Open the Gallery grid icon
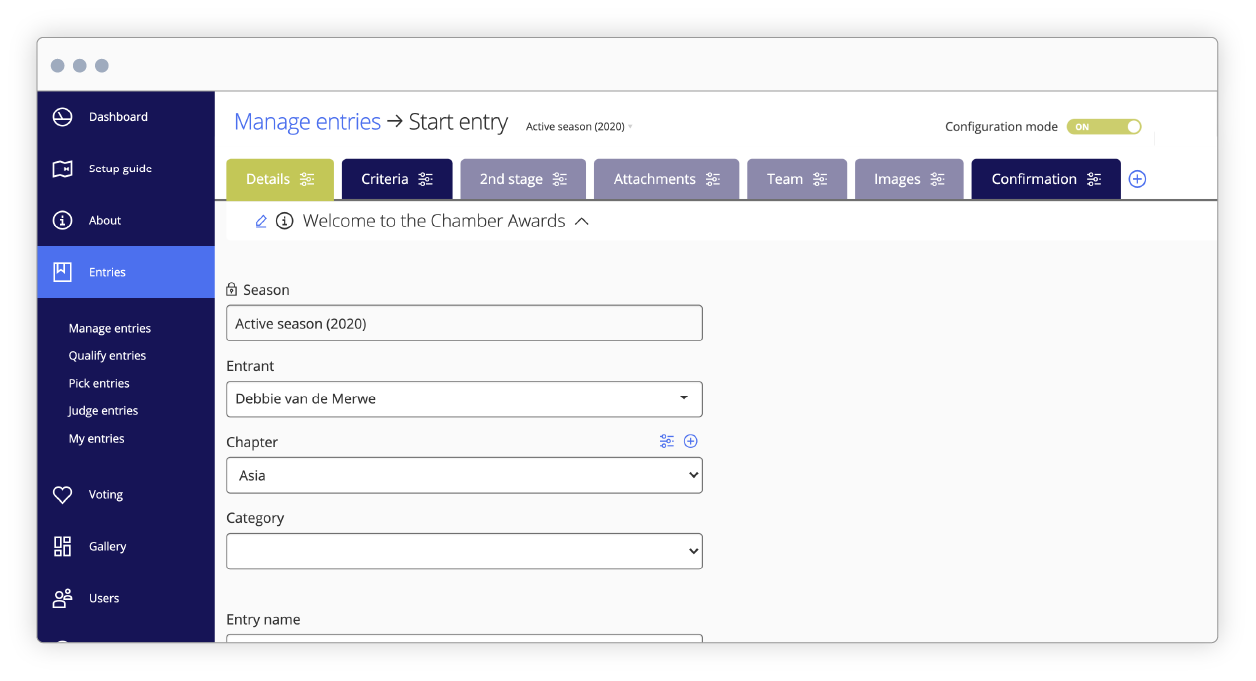The width and height of the screenshot is (1256, 681). (x=62, y=546)
